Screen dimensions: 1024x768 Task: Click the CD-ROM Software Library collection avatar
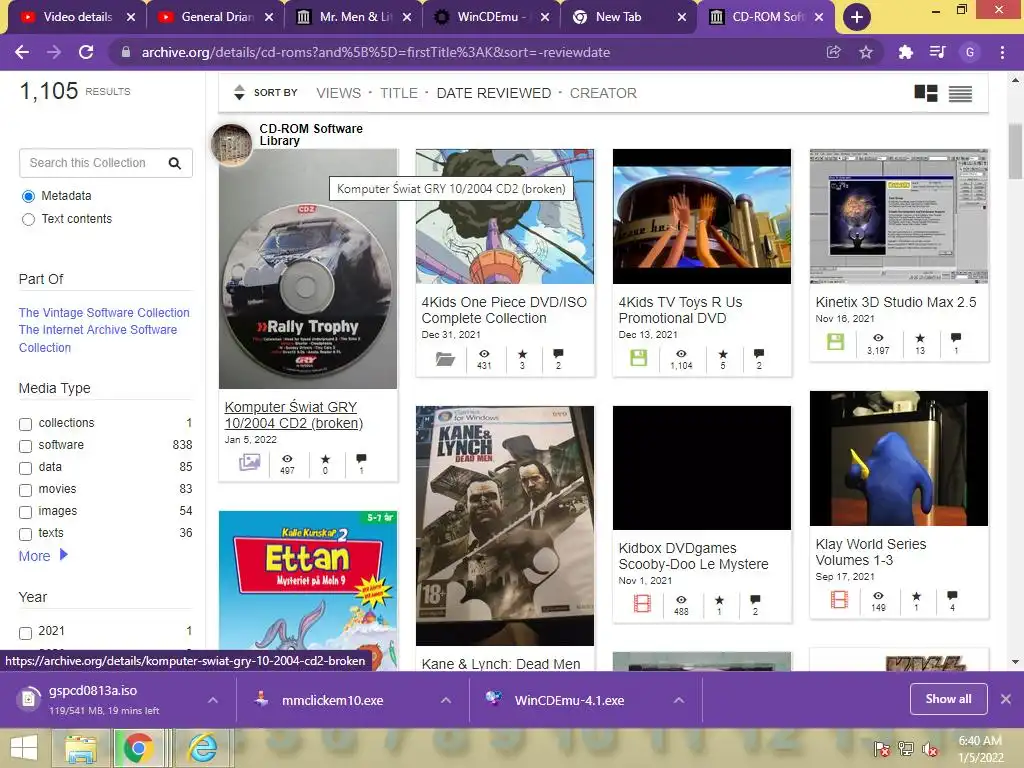coord(232,144)
